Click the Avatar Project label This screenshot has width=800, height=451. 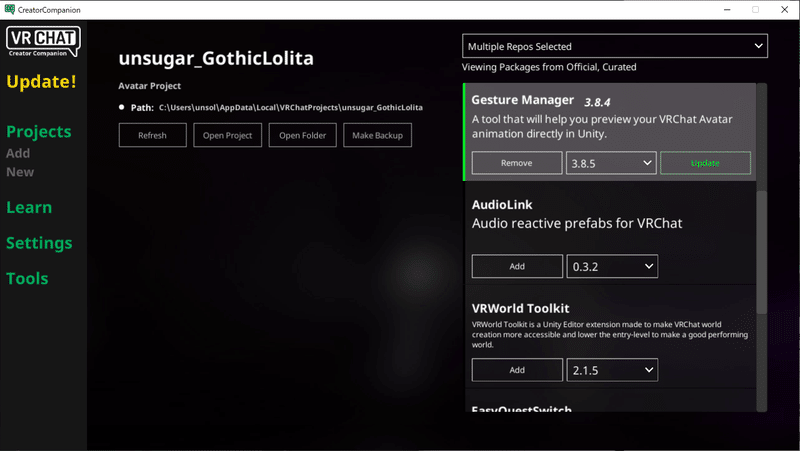click(x=149, y=86)
